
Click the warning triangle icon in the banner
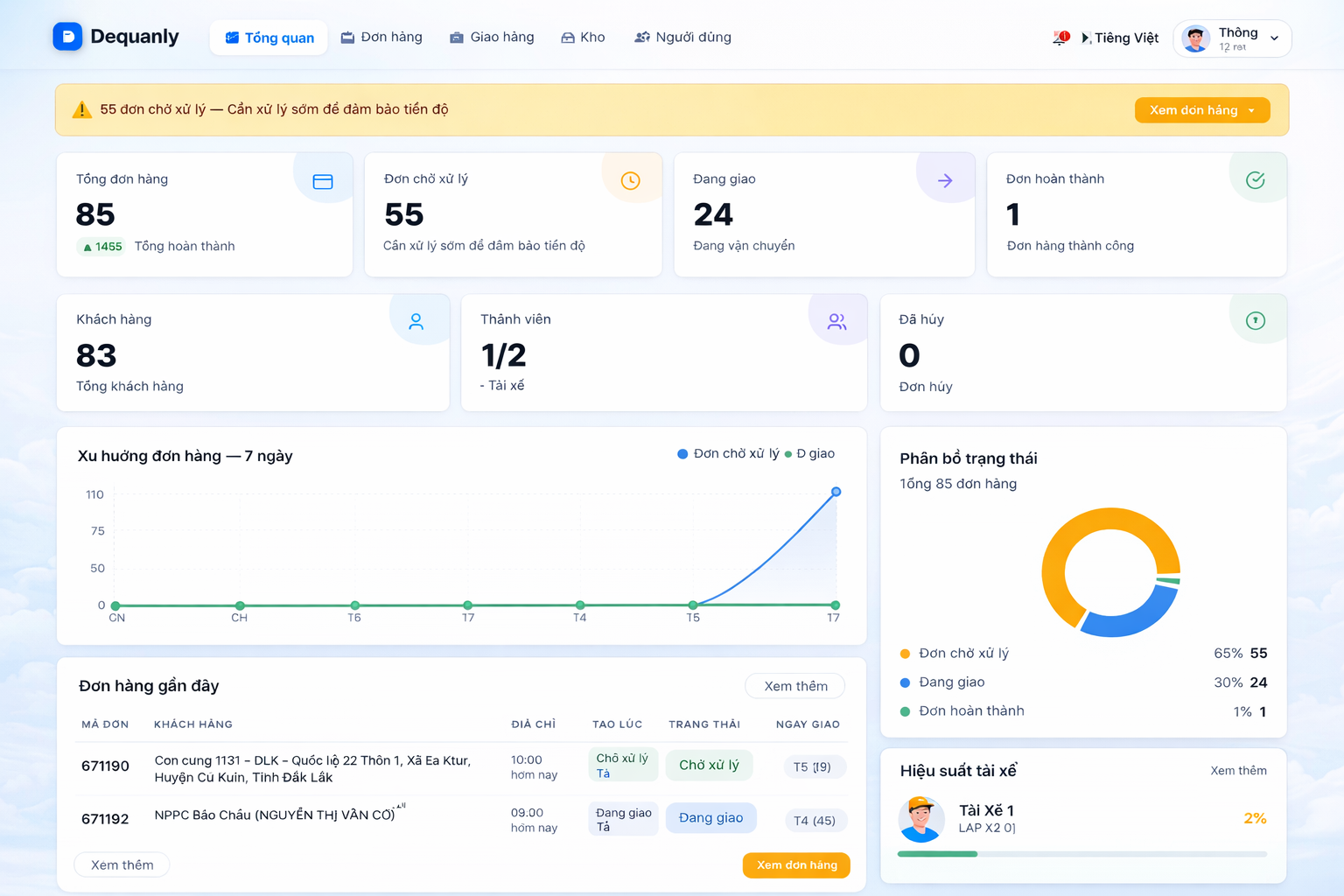(81, 109)
